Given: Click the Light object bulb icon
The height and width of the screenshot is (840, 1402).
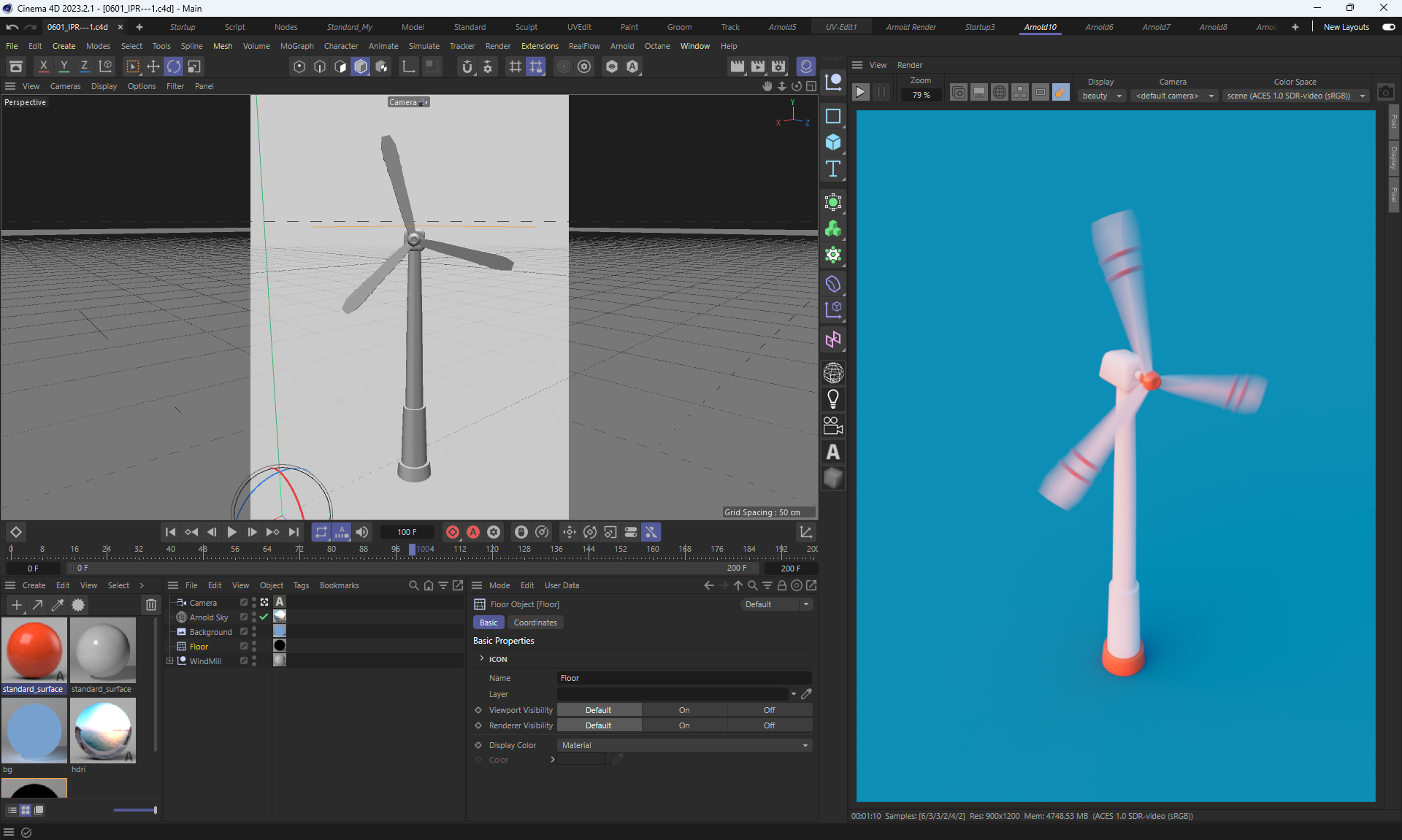Looking at the screenshot, I should point(833,399).
